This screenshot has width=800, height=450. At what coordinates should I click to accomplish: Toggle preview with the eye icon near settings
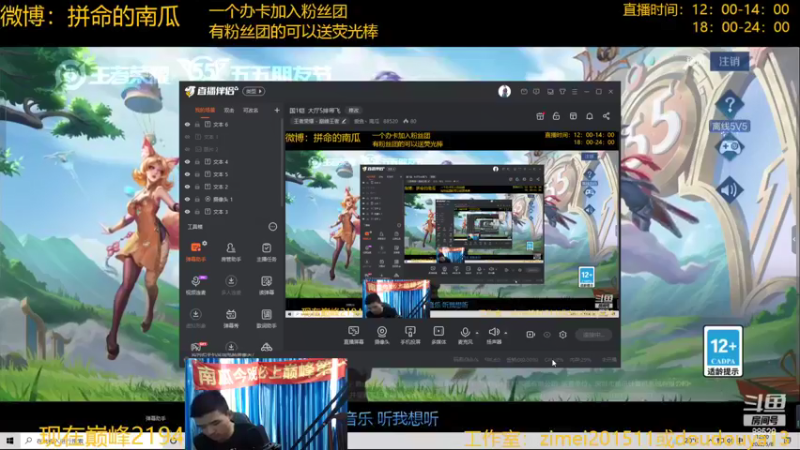(547, 335)
